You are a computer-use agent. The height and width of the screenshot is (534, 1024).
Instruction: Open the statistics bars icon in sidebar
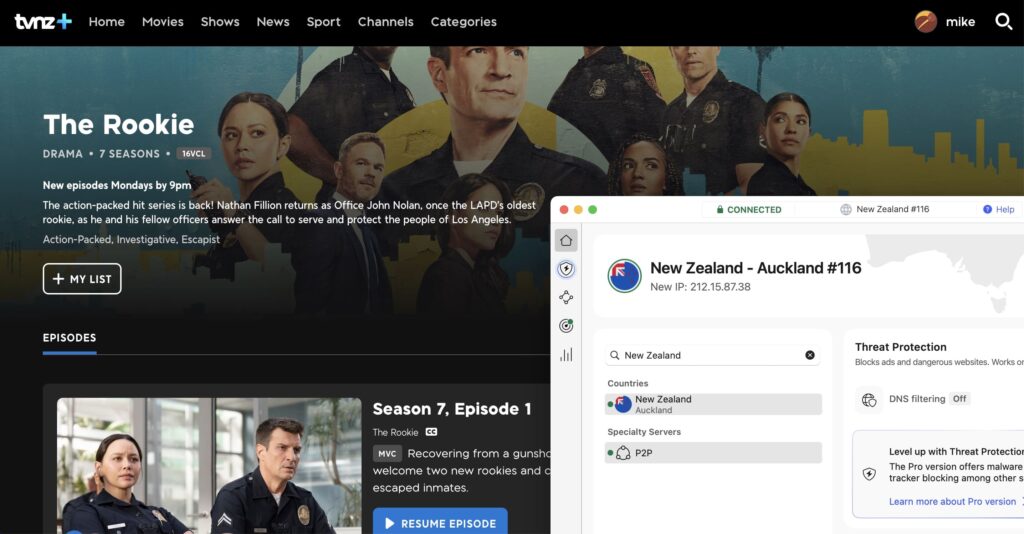point(566,354)
